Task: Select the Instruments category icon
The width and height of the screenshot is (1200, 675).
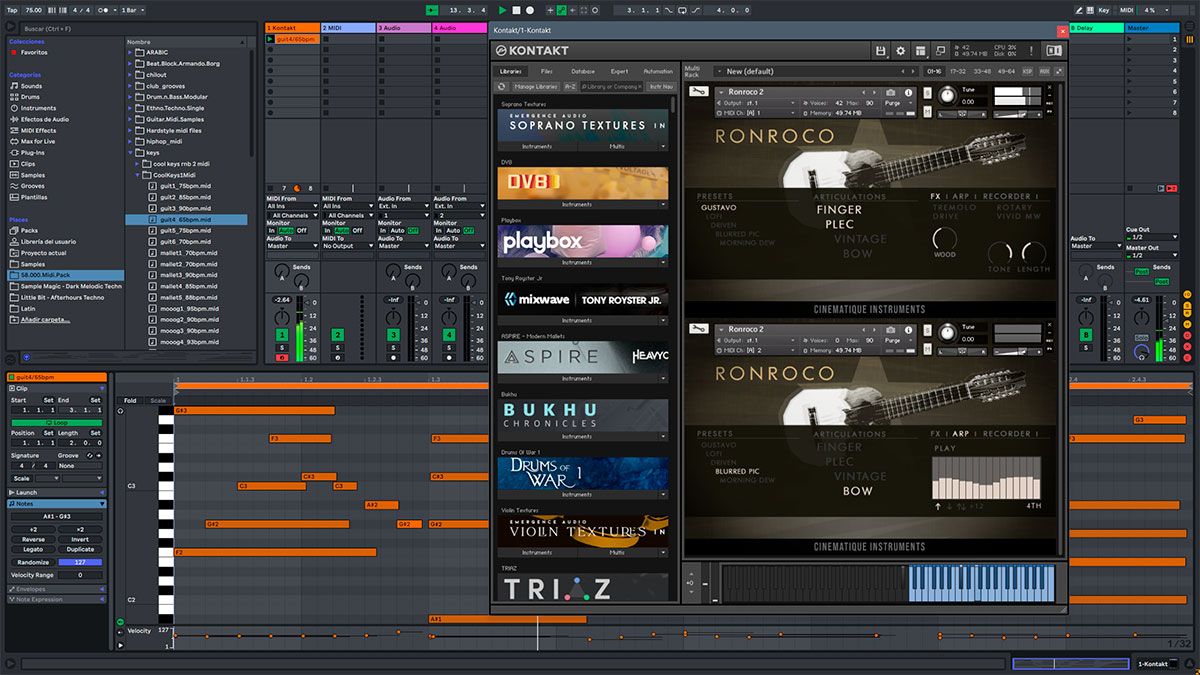Action: [x=14, y=108]
